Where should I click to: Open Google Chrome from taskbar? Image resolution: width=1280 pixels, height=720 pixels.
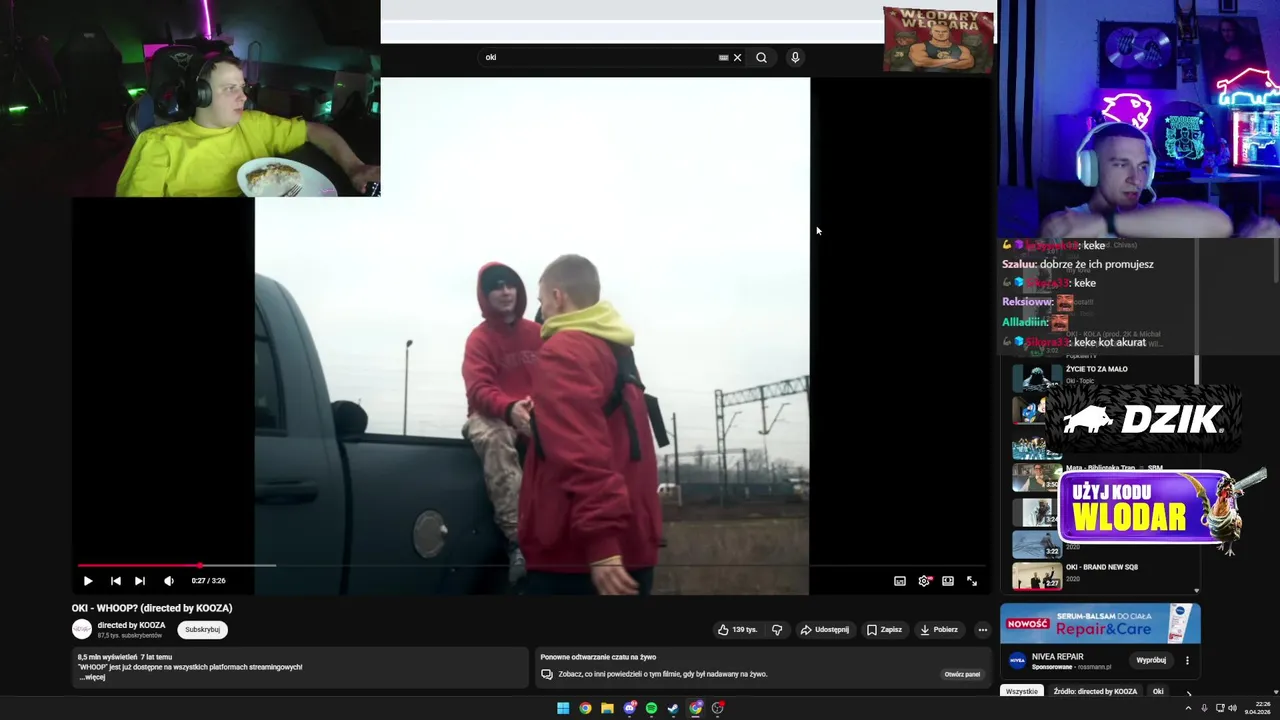click(x=585, y=708)
